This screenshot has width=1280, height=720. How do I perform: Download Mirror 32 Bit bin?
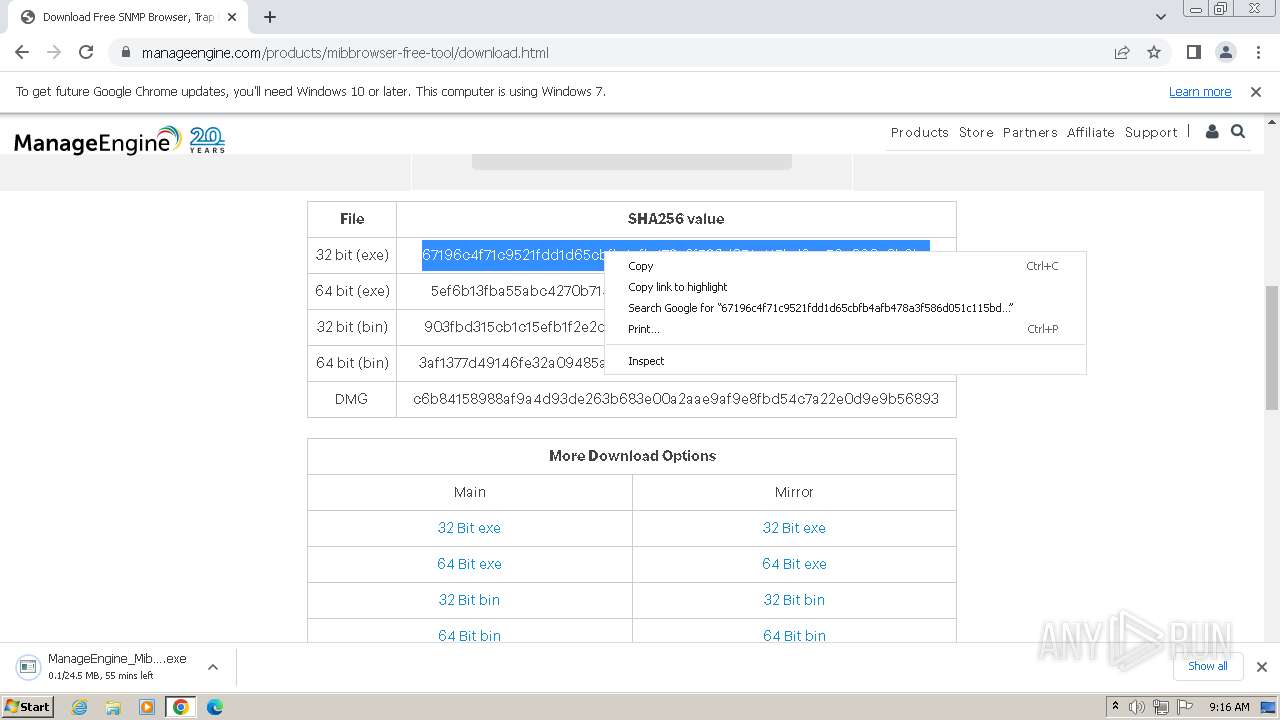click(x=794, y=600)
